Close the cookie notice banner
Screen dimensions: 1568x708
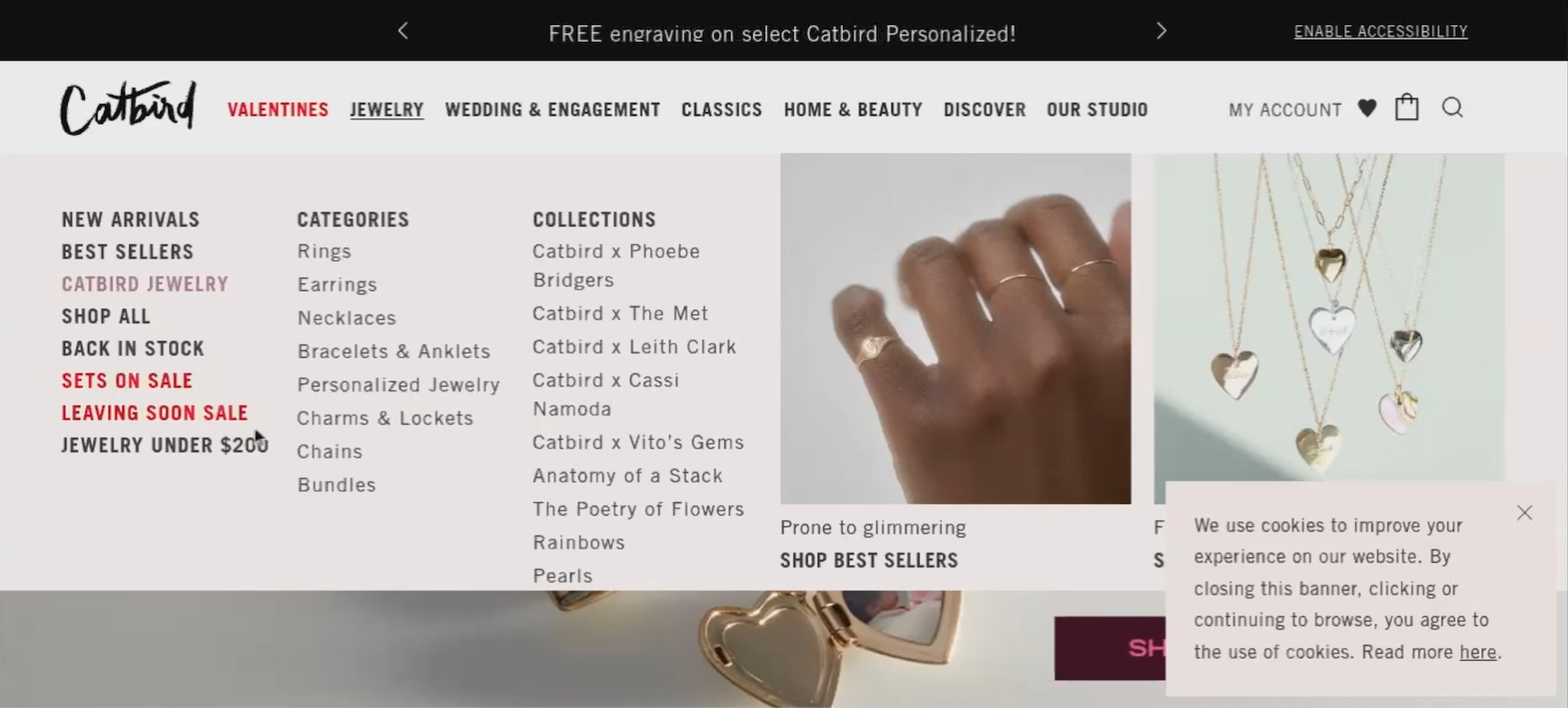(1524, 513)
